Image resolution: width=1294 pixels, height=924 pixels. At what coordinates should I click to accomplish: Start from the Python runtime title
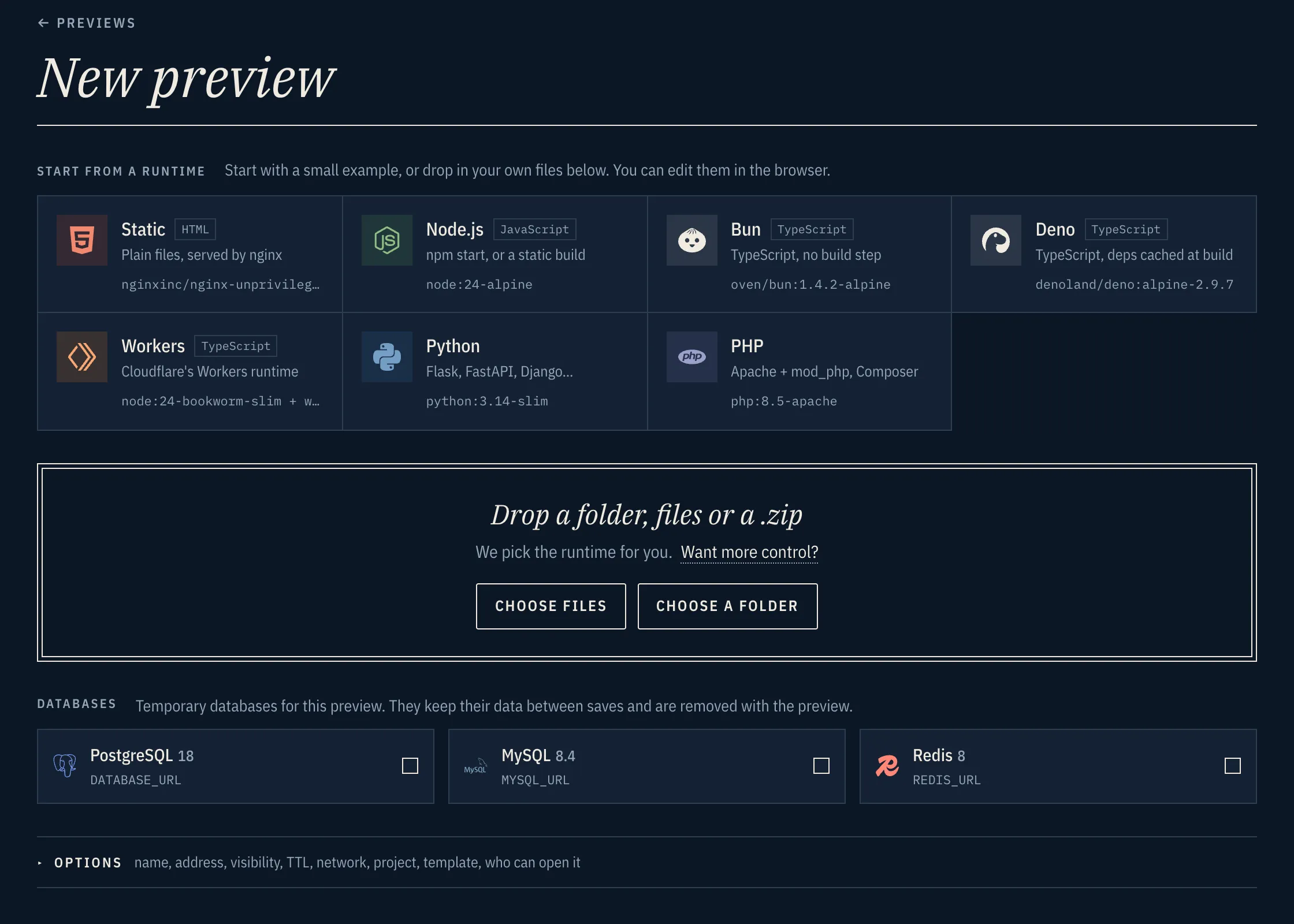[x=453, y=346]
